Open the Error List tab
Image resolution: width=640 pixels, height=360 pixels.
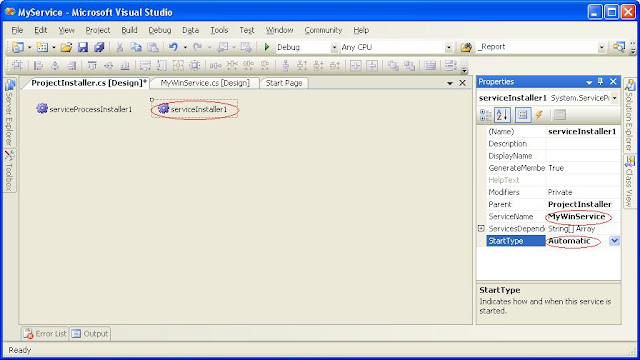(x=45, y=333)
